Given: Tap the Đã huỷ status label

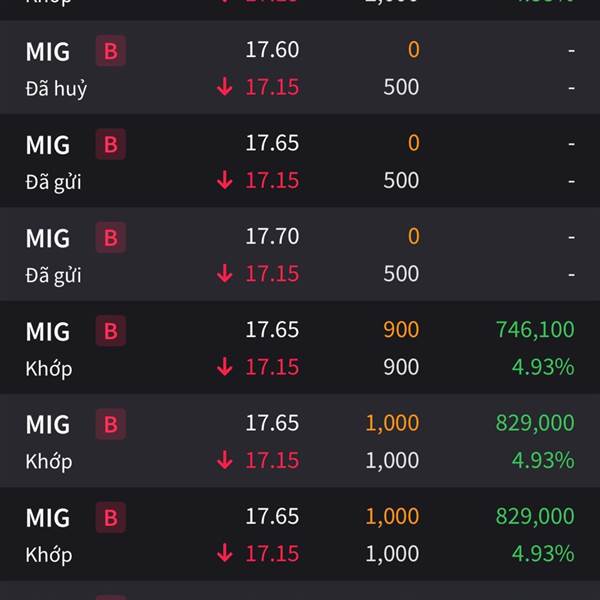Looking at the screenshot, I should coord(56,89).
